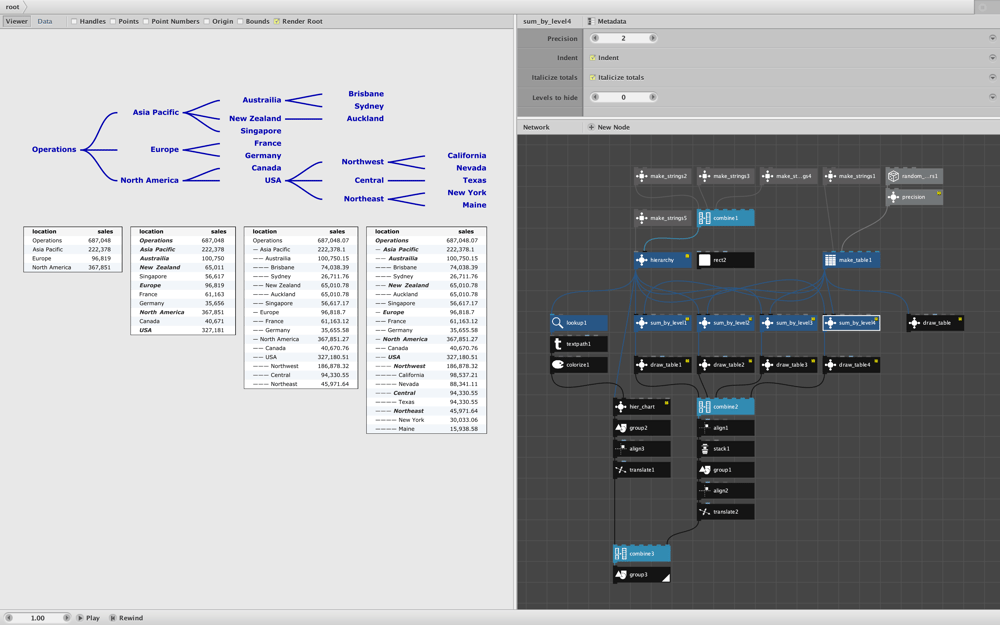The height and width of the screenshot is (625, 1000).
Task: Select the sum_by_level4 node
Action: click(851, 323)
